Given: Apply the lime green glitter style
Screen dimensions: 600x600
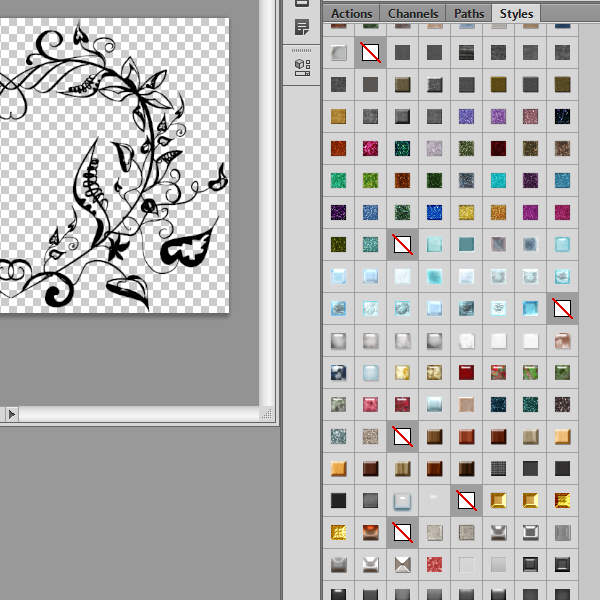Looking at the screenshot, I should tap(370, 180).
